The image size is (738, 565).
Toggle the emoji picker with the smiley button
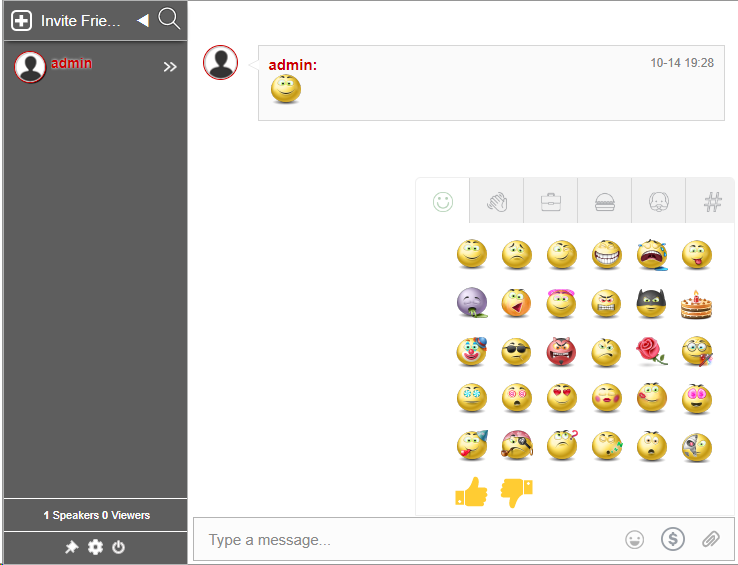(x=634, y=540)
